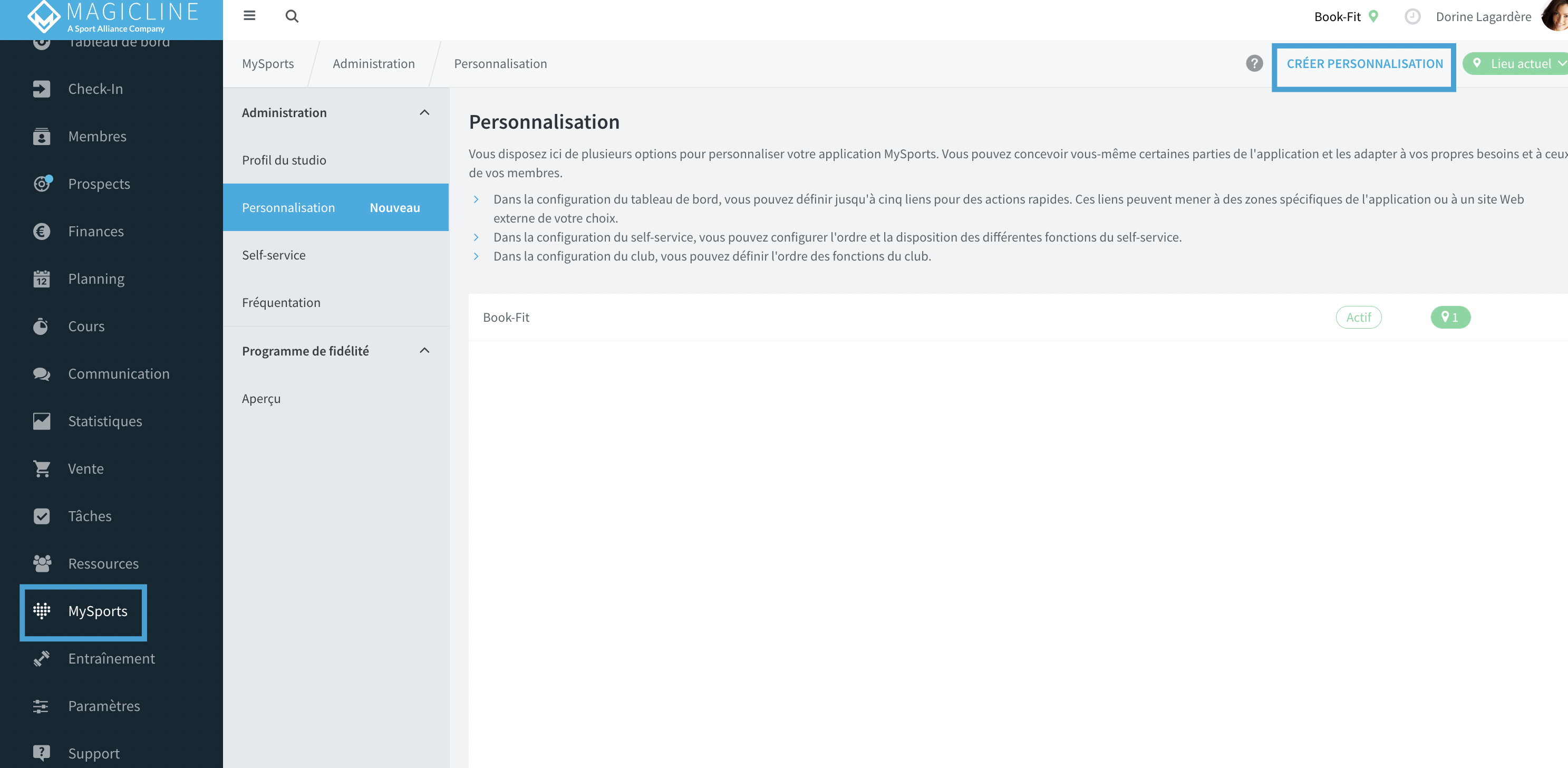Image resolution: width=1568 pixels, height=768 pixels.
Task: Open the Lieu actuel dropdown
Action: 1515,63
